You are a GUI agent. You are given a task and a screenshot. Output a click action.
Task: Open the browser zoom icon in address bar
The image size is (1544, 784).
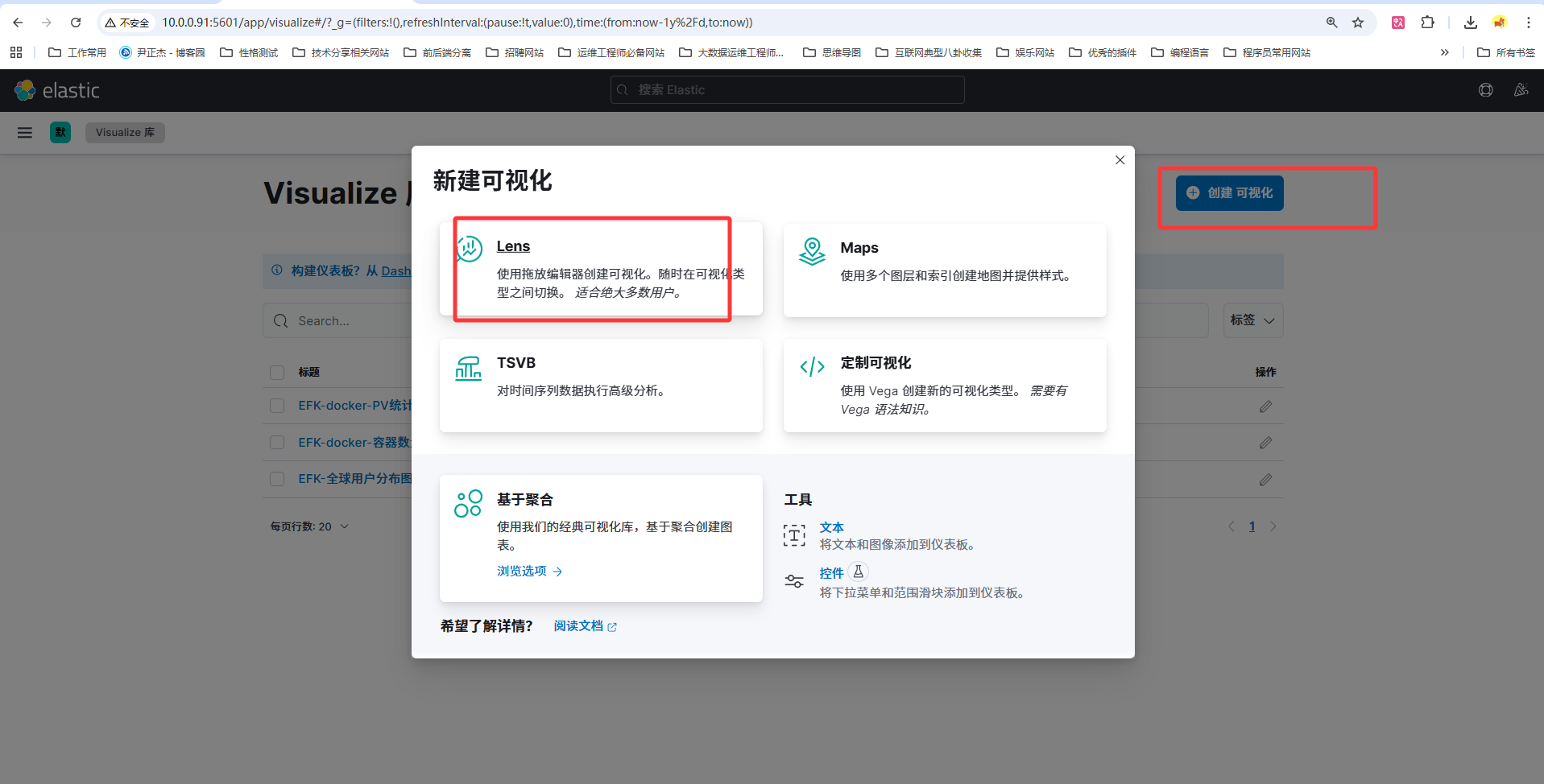point(1332,23)
